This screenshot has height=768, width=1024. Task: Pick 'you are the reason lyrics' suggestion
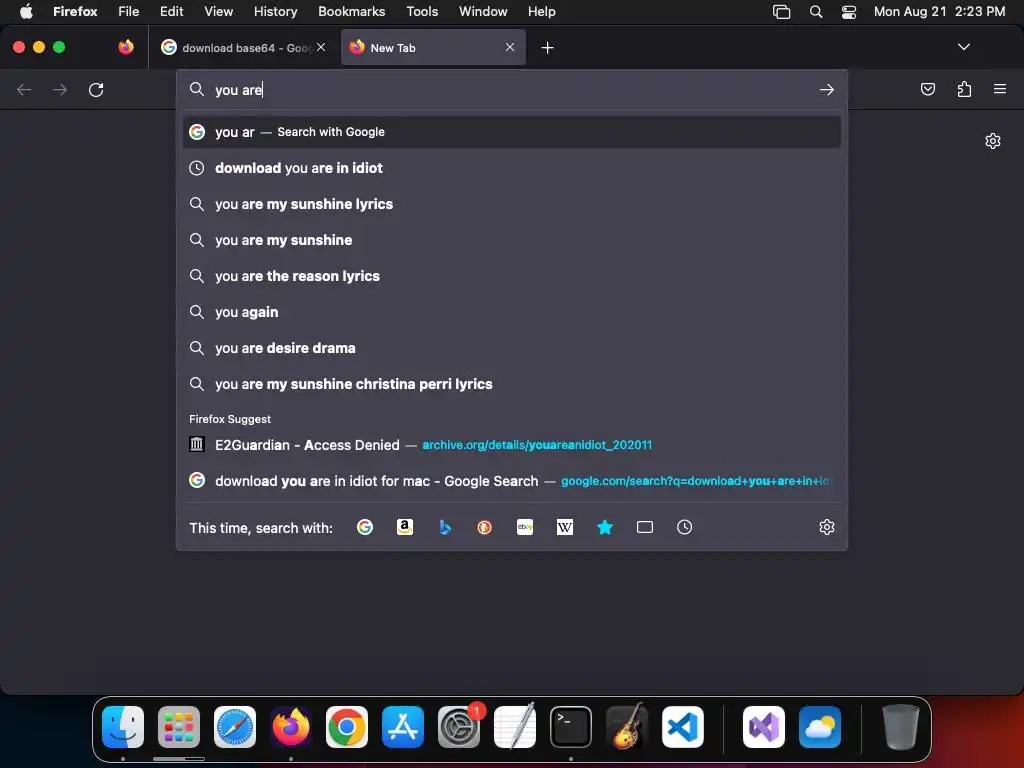[x=512, y=276]
